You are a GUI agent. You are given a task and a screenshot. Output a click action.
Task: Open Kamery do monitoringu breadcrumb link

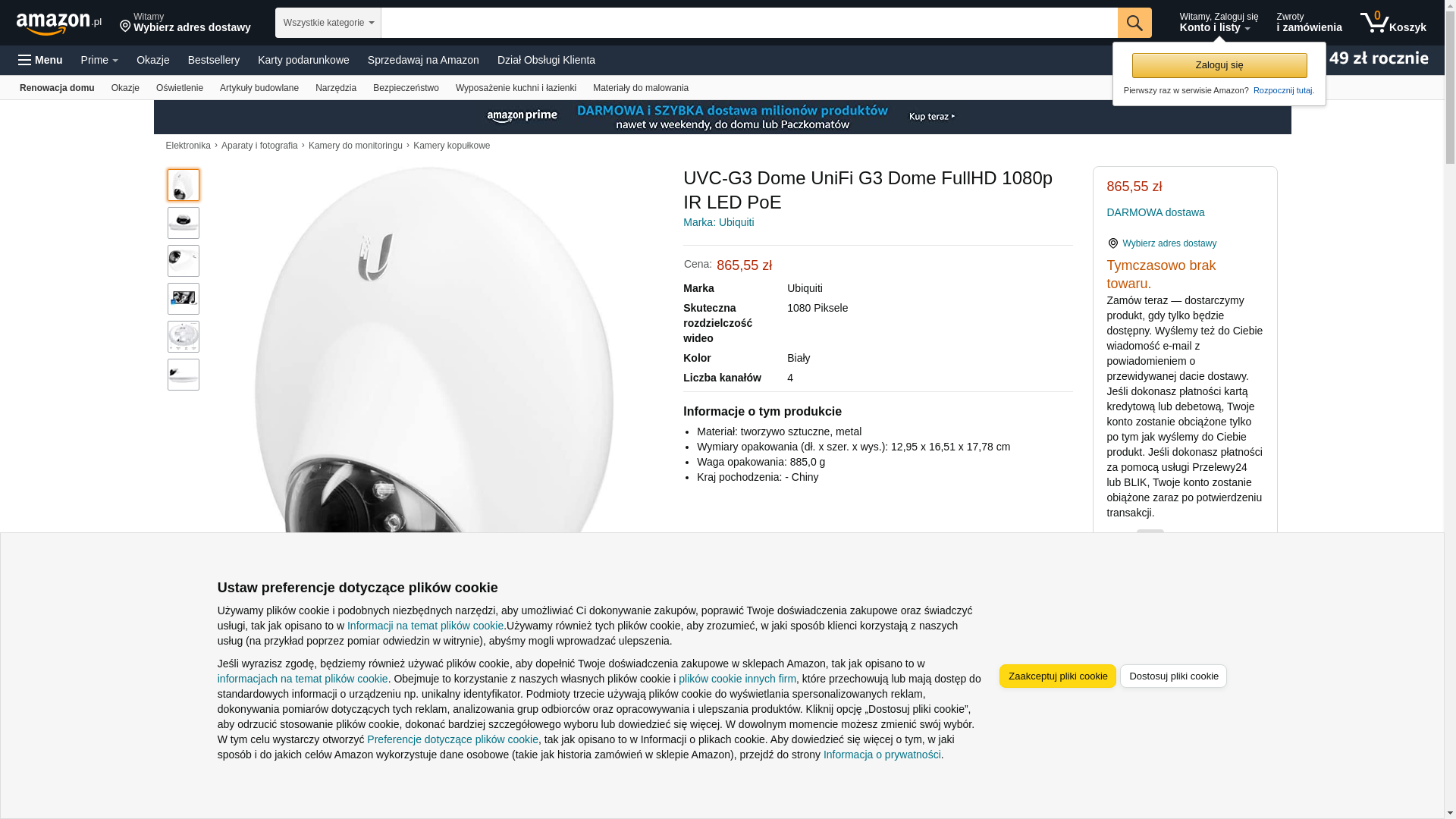coord(356,146)
